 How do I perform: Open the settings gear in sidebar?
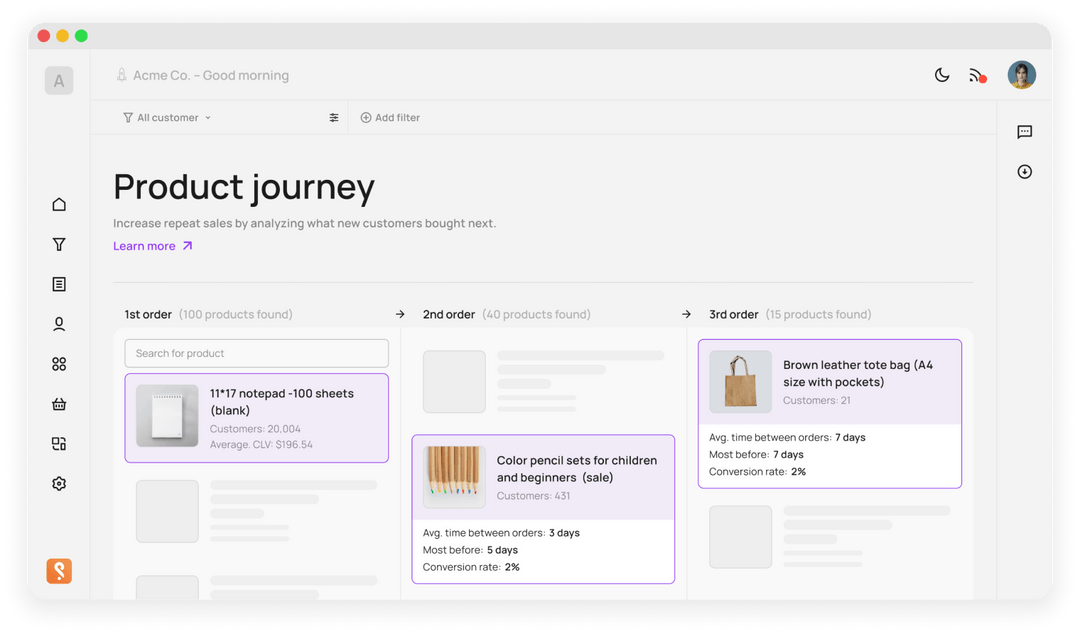coord(59,484)
